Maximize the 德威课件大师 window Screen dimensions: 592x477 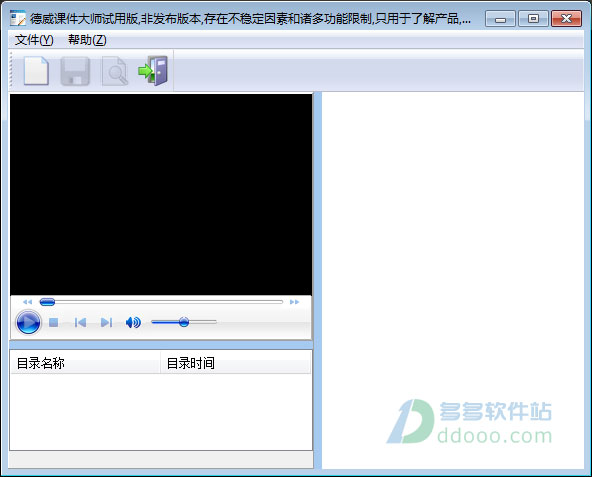click(533, 19)
